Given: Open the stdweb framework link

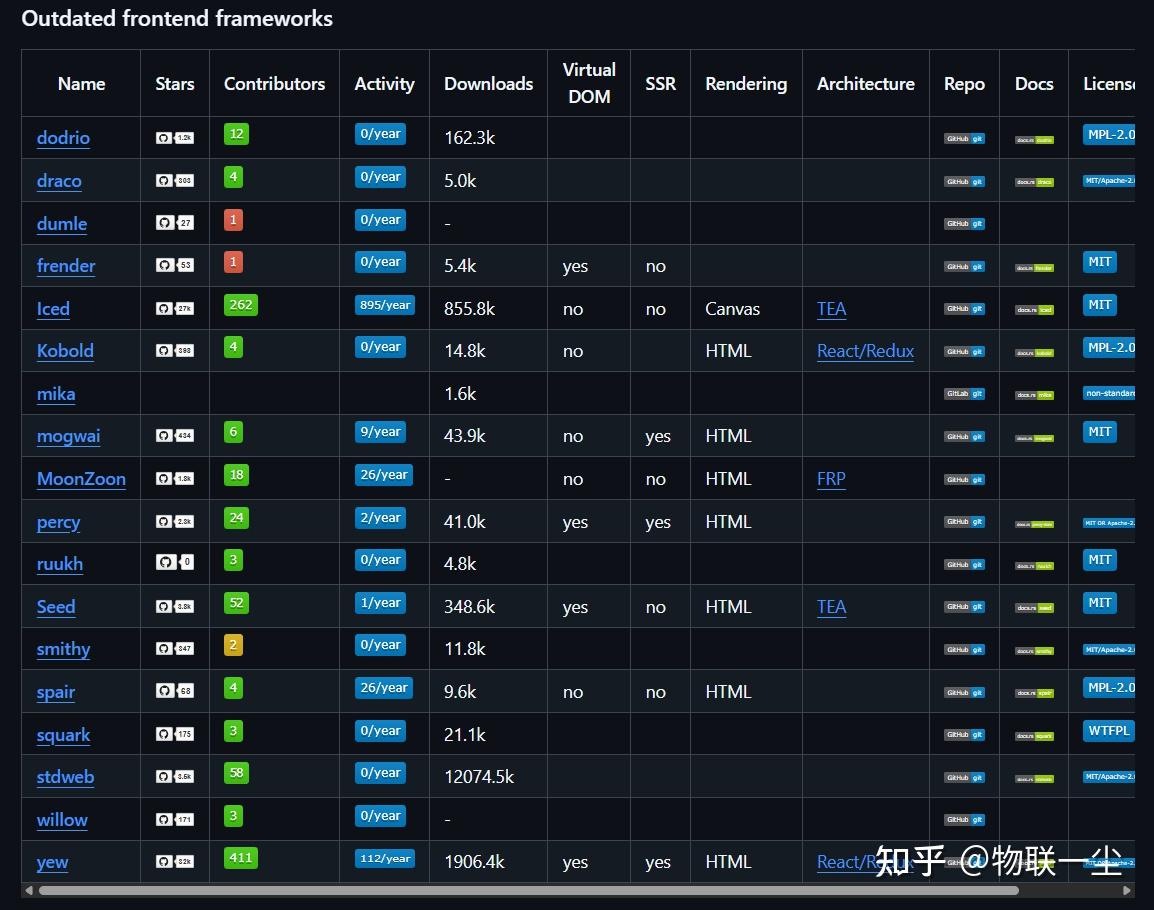Looking at the screenshot, I should click(x=66, y=777).
